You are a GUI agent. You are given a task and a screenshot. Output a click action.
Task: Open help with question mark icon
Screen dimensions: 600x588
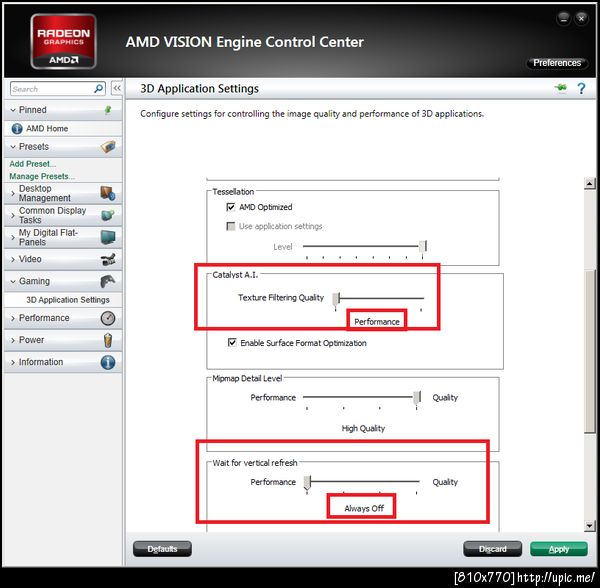click(x=581, y=88)
